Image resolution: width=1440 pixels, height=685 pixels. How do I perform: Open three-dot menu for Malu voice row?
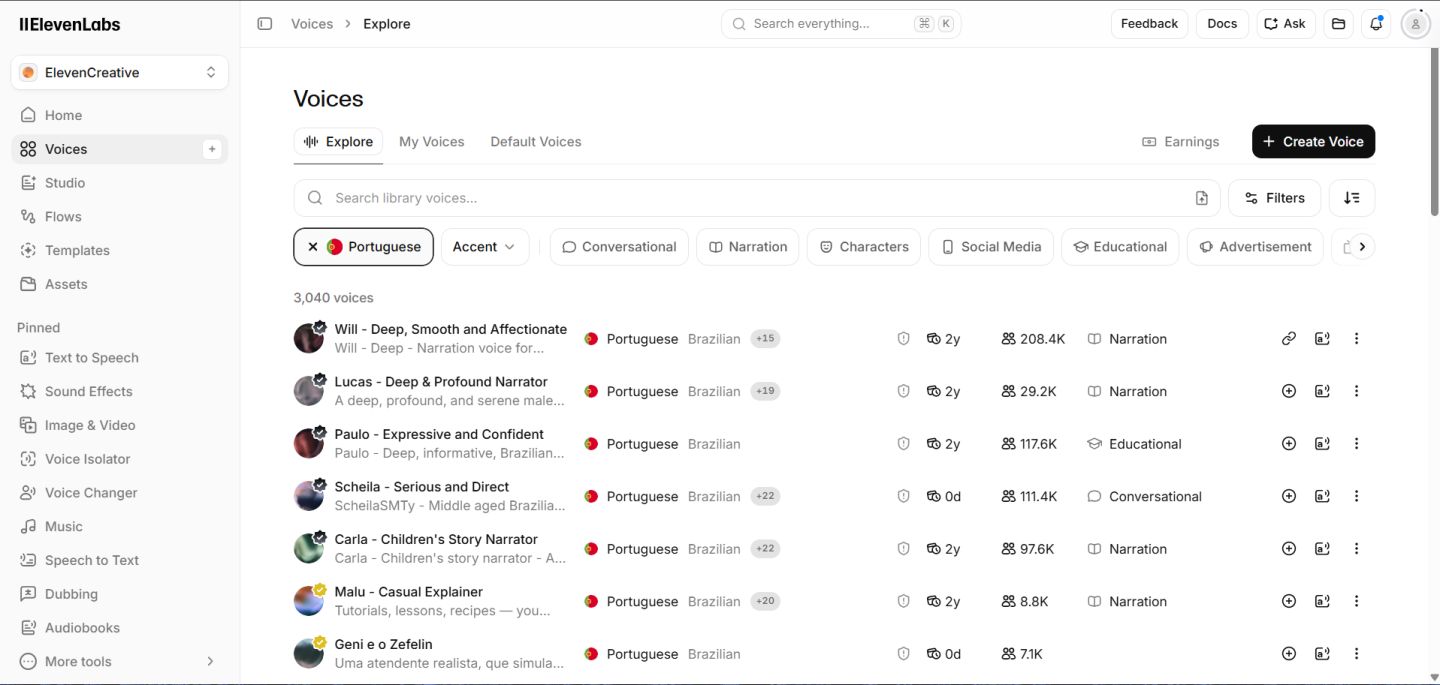coord(1356,602)
